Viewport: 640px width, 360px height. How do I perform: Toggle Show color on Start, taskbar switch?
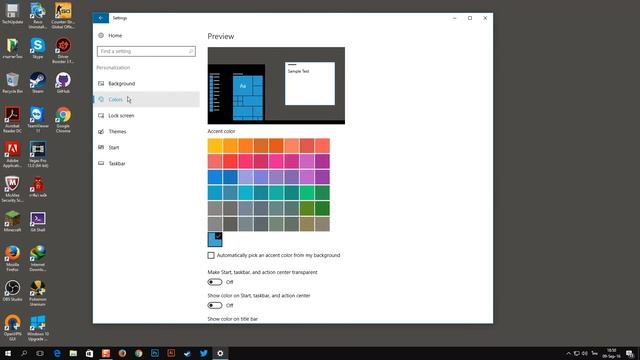[x=215, y=305]
